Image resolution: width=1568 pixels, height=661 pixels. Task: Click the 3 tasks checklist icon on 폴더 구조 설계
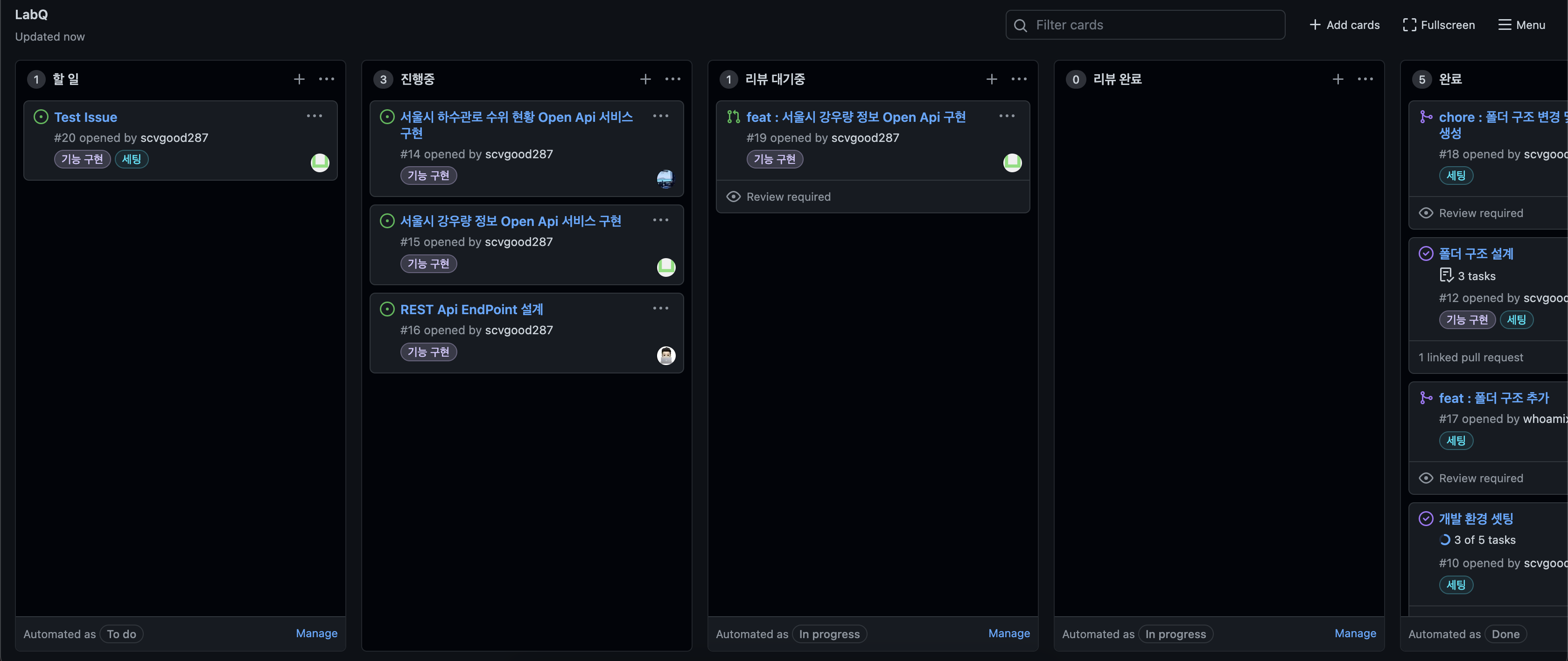tap(1446, 276)
